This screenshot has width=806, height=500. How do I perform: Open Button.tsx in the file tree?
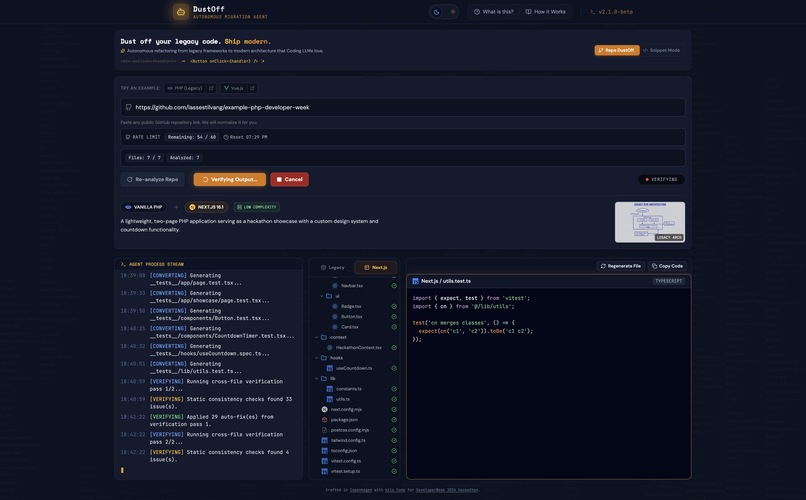[x=352, y=317]
